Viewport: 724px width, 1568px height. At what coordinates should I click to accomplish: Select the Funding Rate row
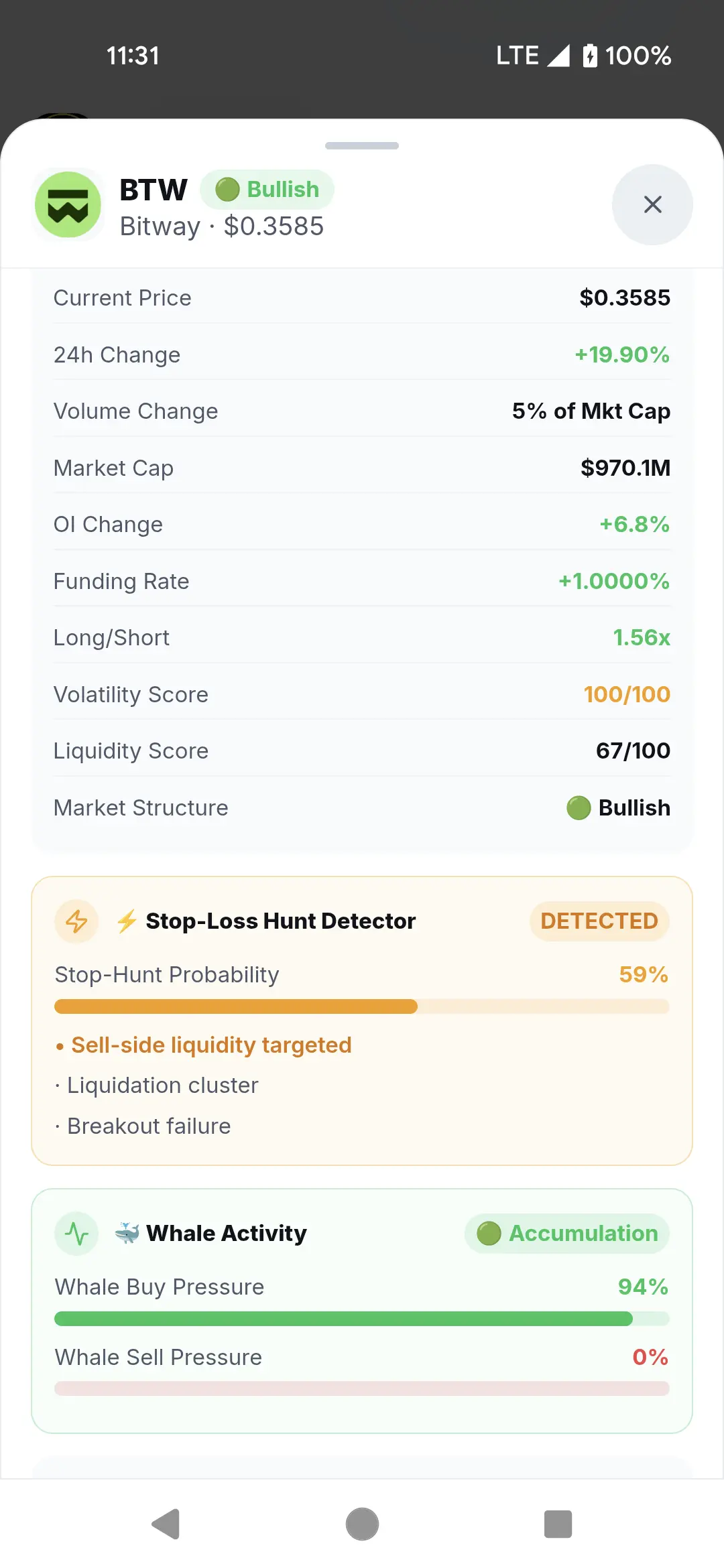coord(362,581)
